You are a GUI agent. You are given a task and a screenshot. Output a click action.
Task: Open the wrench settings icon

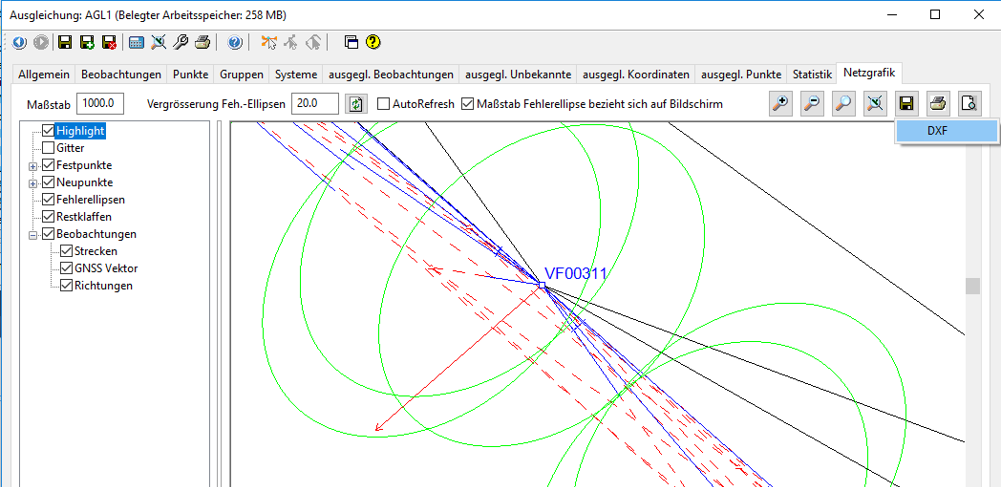tap(180, 43)
